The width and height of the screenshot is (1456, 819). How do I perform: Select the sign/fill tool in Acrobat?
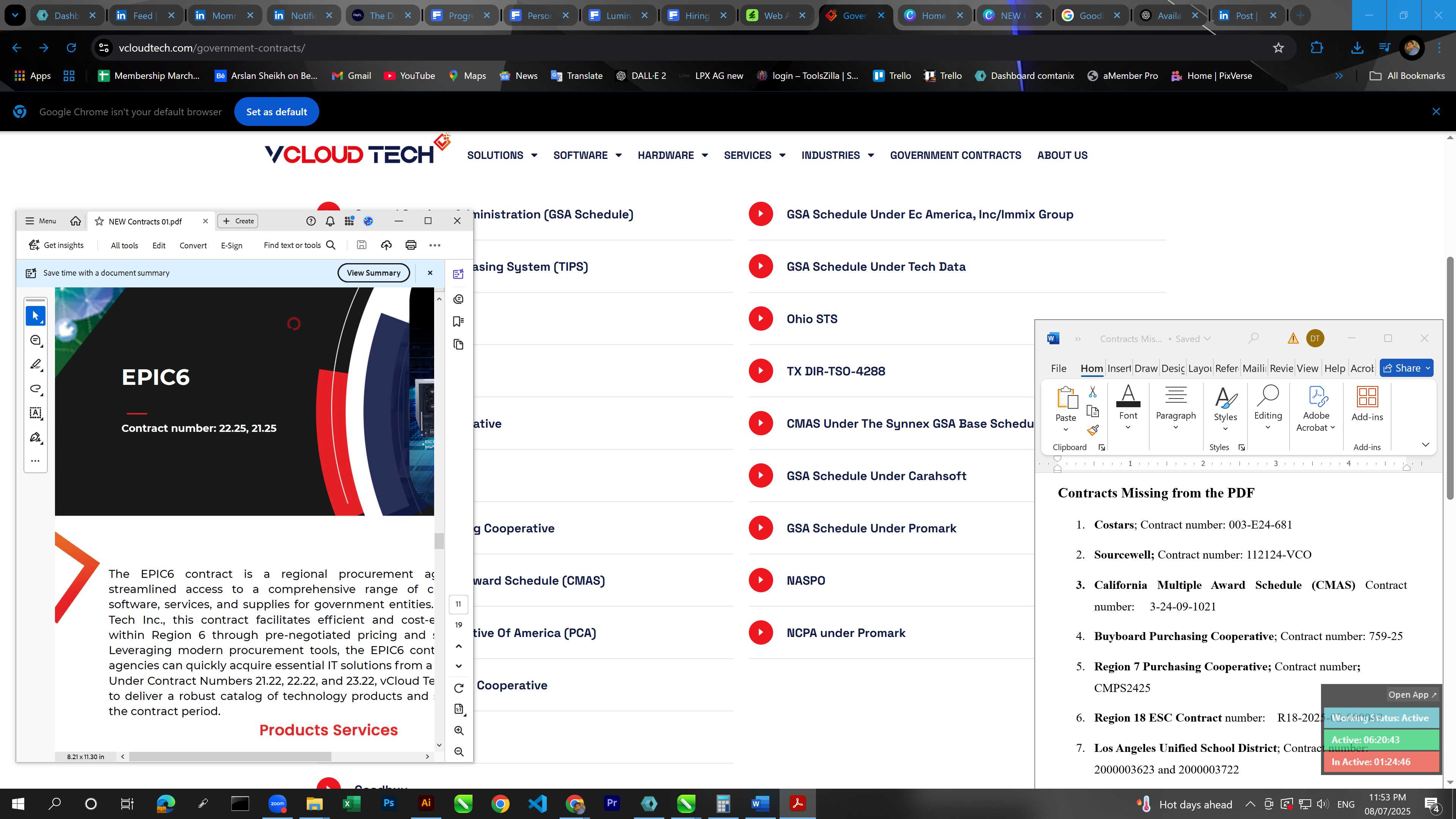click(x=35, y=438)
